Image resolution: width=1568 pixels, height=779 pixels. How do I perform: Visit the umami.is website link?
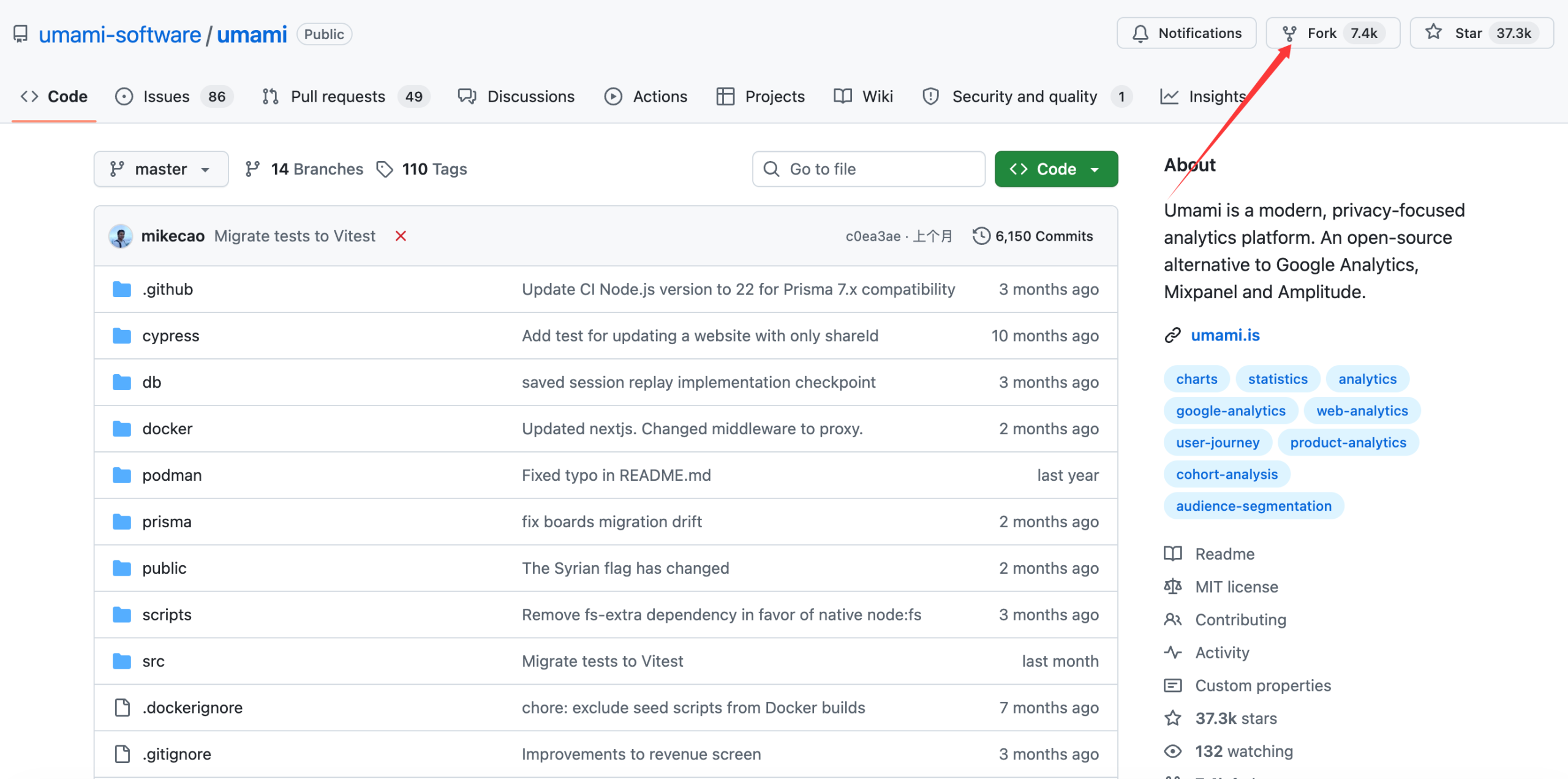click(x=1225, y=336)
